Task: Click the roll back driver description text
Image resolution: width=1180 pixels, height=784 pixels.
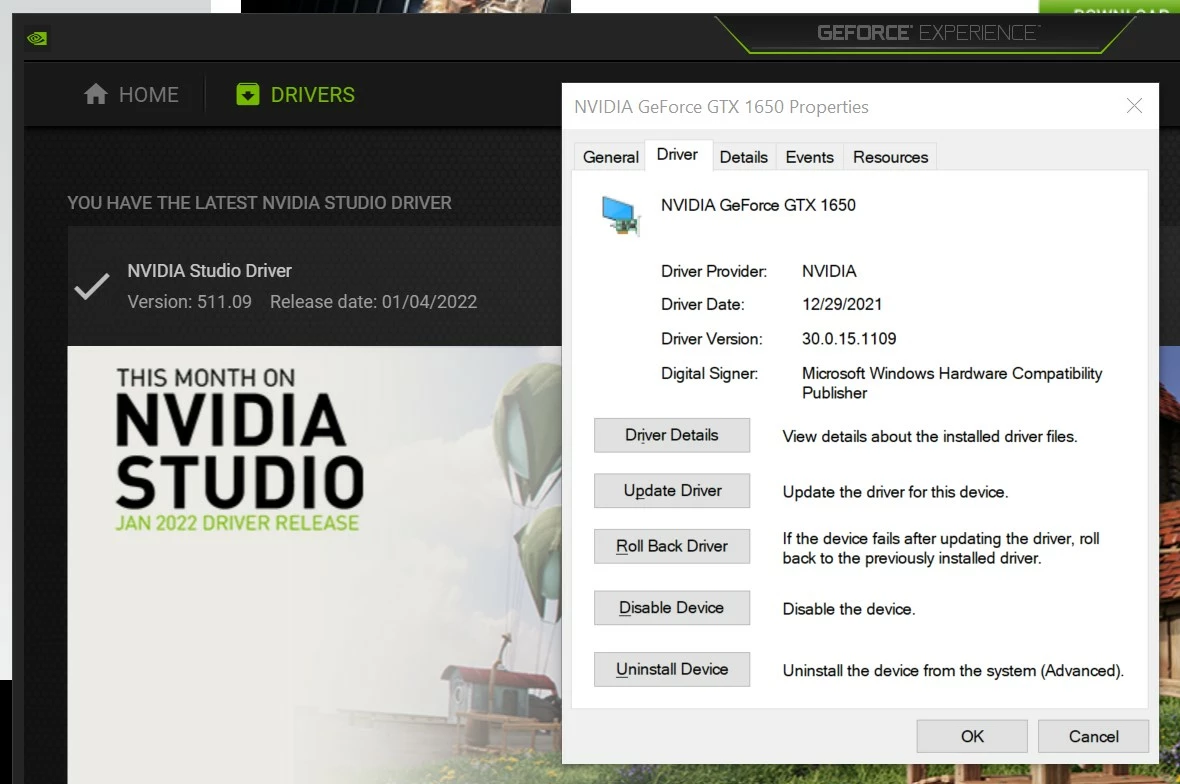Action: click(941, 548)
